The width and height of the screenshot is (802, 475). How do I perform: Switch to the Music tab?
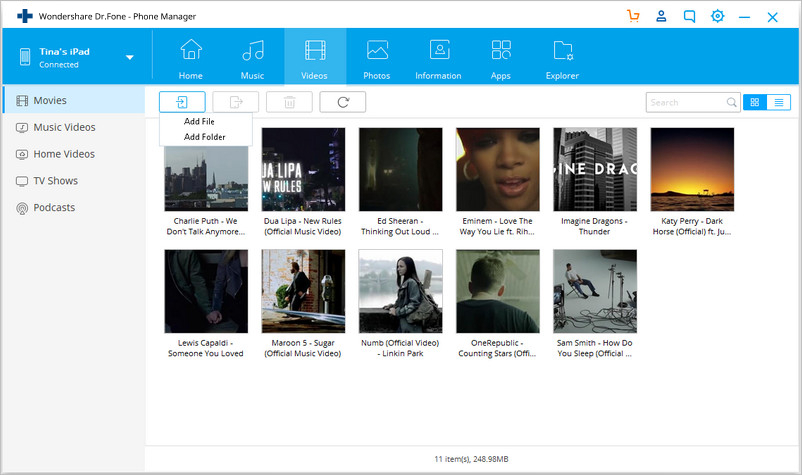(x=253, y=59)
